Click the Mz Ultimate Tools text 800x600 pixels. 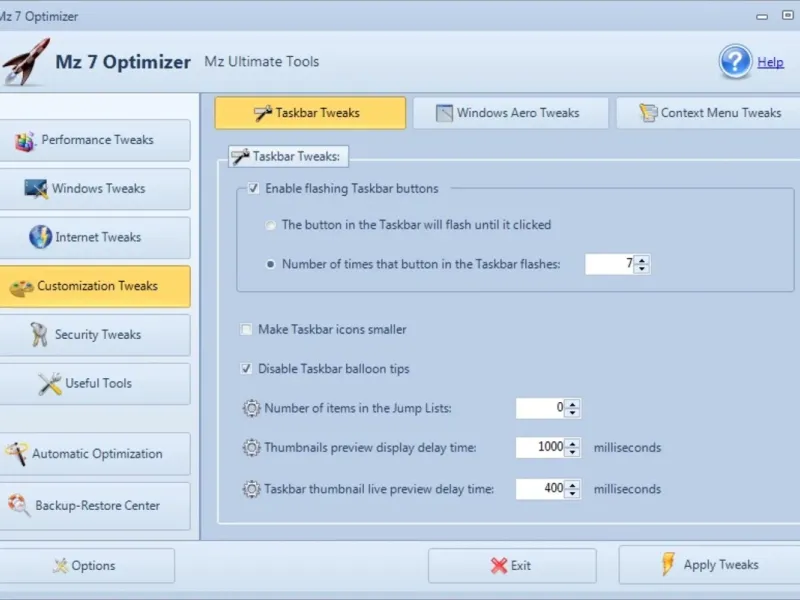(262, 62)
